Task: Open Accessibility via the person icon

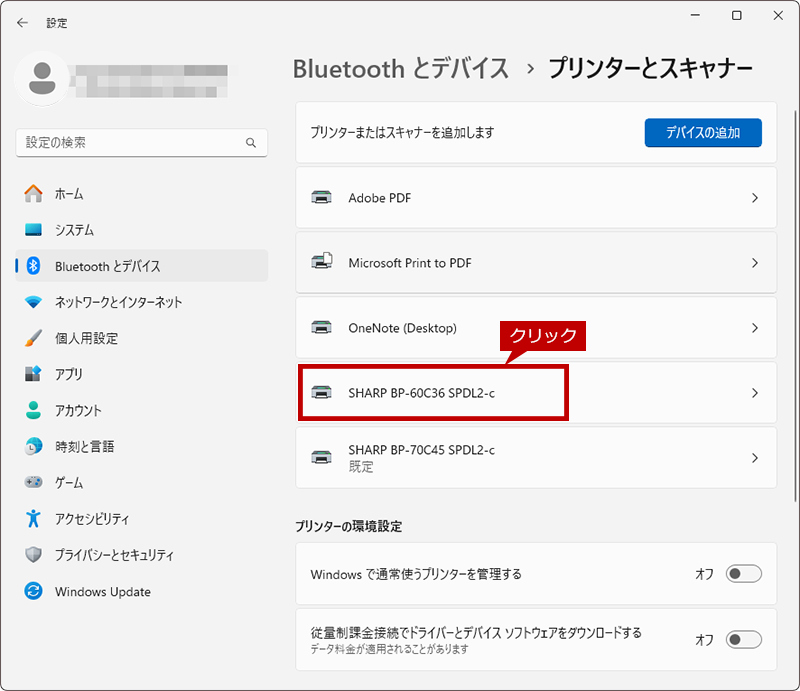Action: [x=34, y=518]
